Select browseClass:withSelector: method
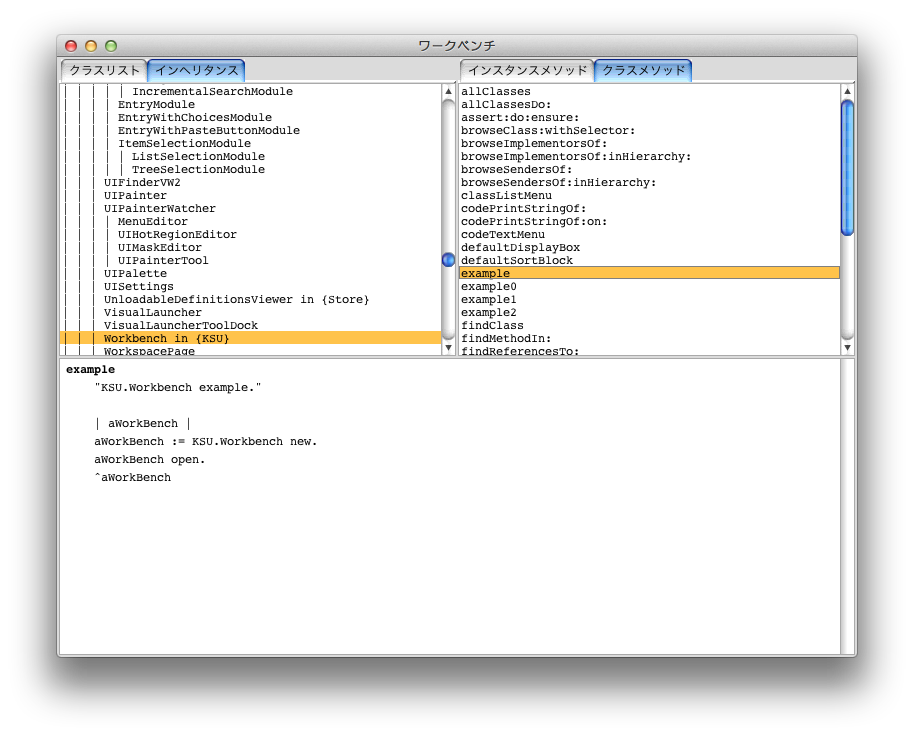Viewport: 914px width, 736px height. [x=548, y=131]
